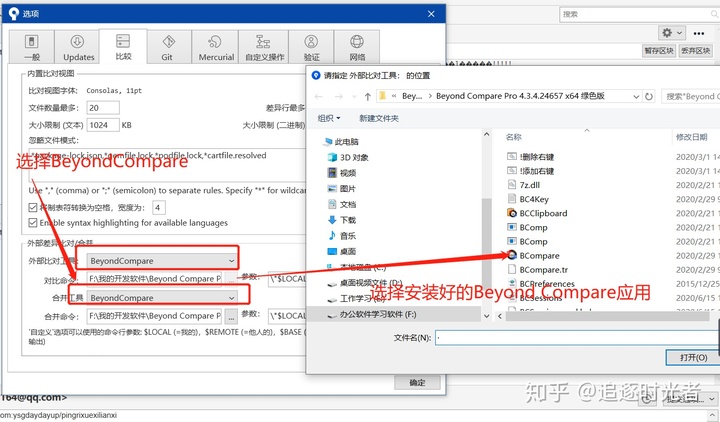
Task: Go forward in the file dialog
Action: pyautogui.click(x=338, y=96)
